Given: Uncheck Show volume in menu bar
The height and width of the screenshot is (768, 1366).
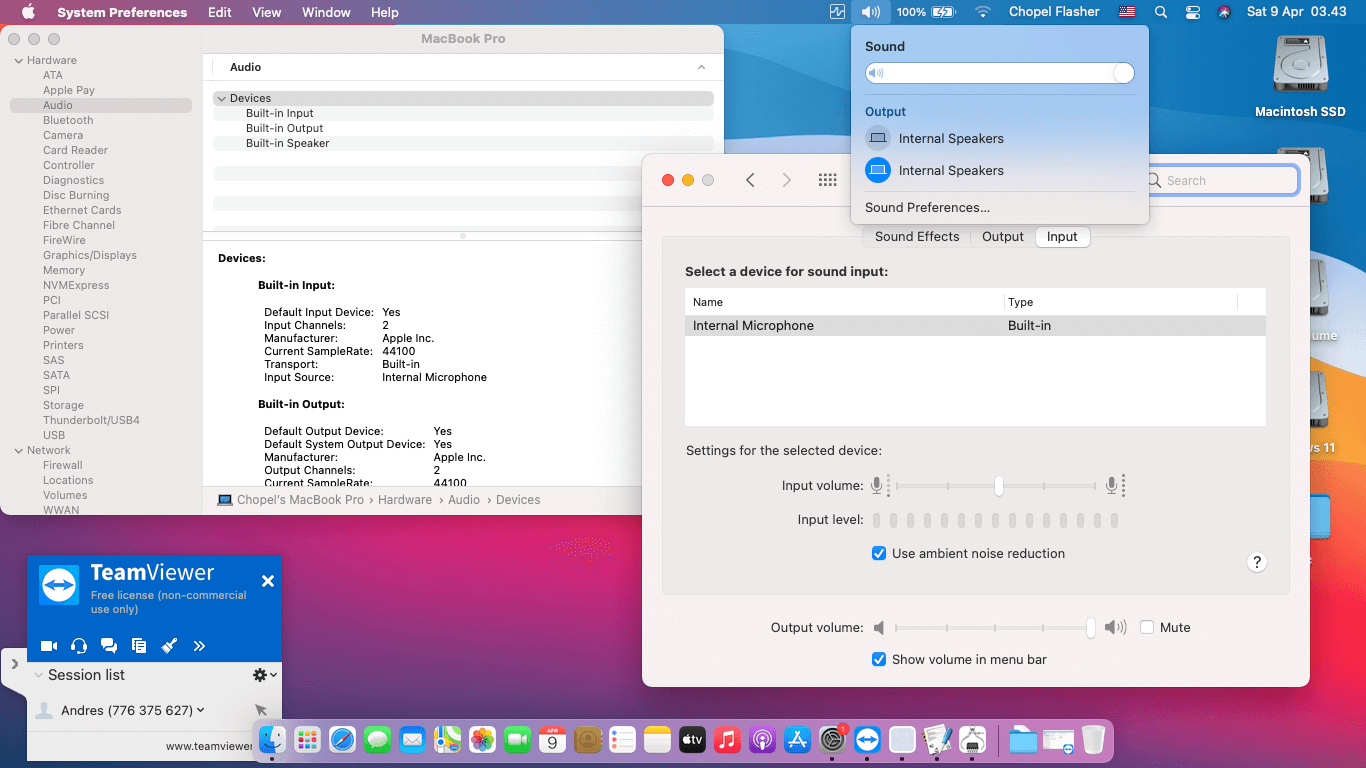Looking at the screenshot, I should point(879,660).
